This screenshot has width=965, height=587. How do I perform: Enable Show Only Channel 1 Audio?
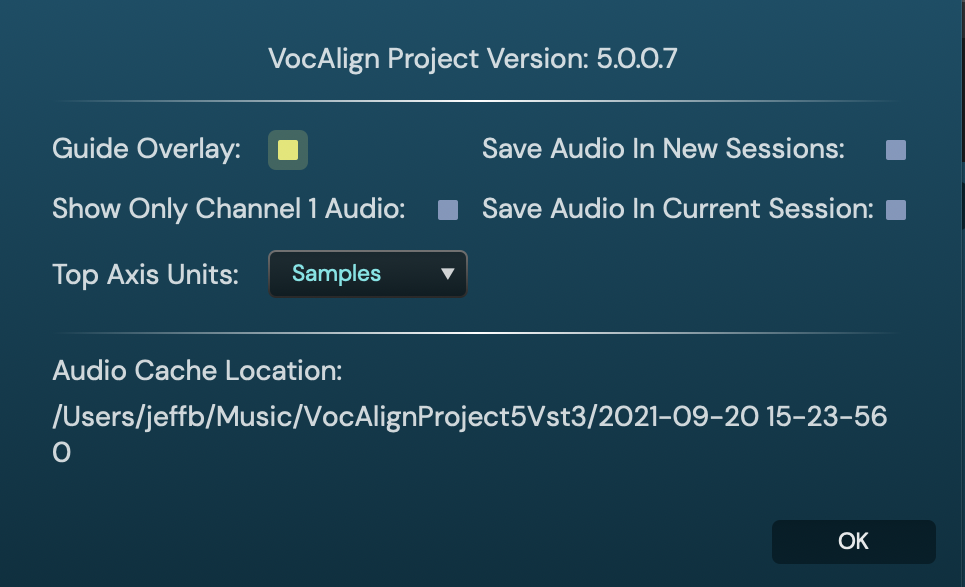click(x=448, y=210)
